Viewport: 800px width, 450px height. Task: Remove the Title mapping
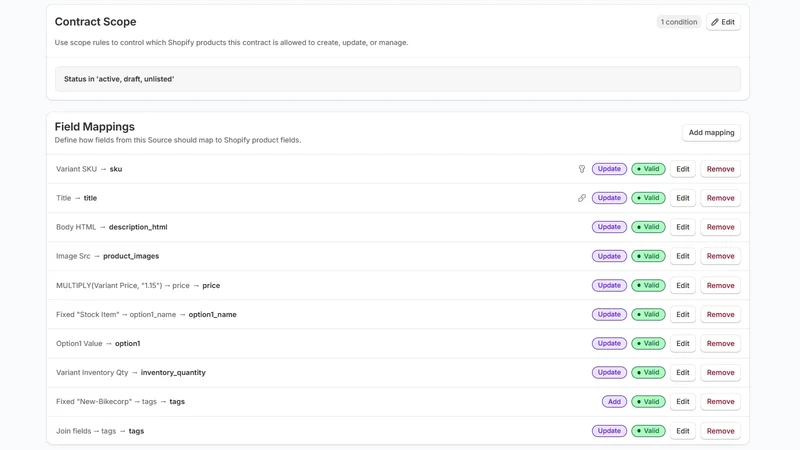[720, 198]
